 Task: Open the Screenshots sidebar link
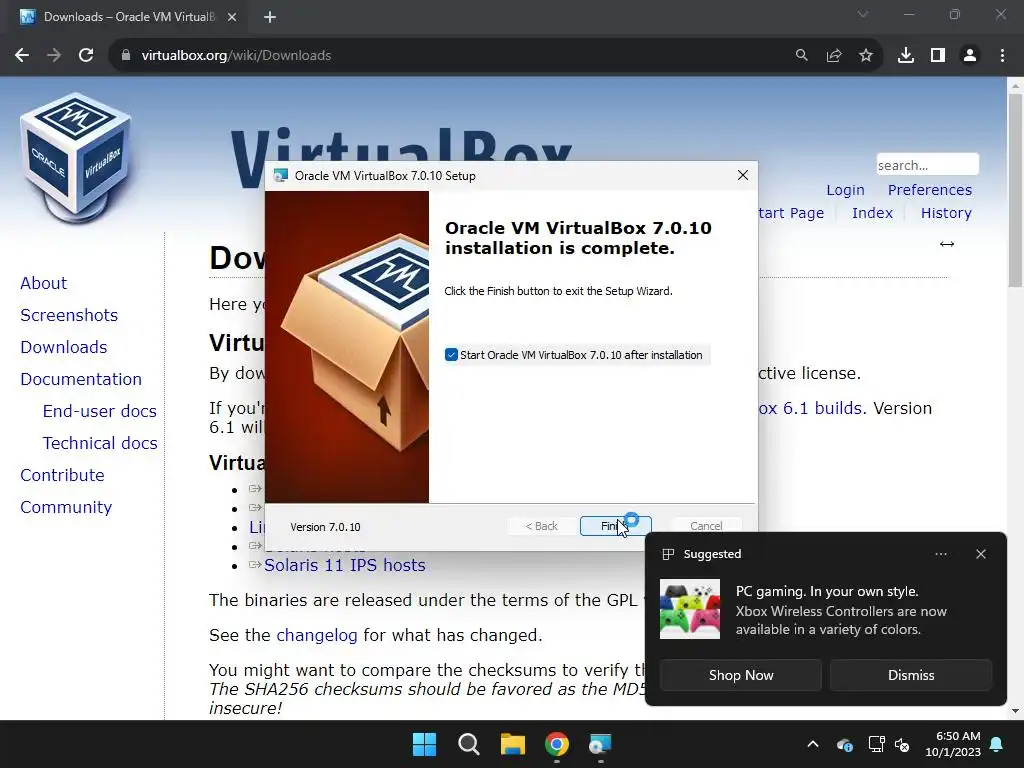click(x=69, y=315)
